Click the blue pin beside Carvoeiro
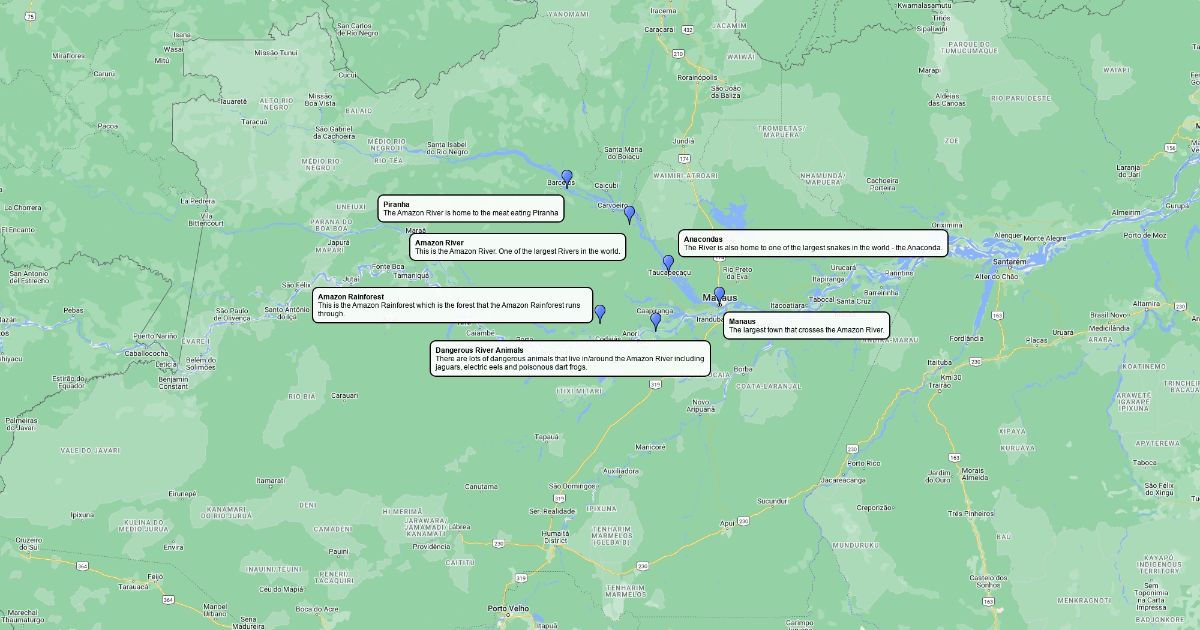The image size is (1200, 630). [629, 213]
